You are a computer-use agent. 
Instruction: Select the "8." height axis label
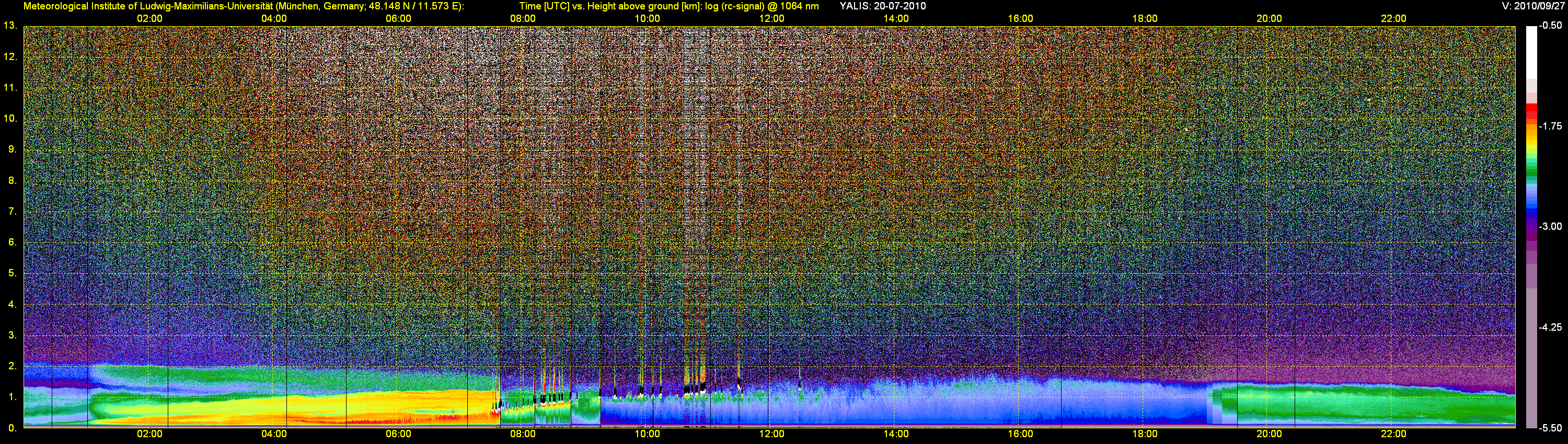pos(12,181)
